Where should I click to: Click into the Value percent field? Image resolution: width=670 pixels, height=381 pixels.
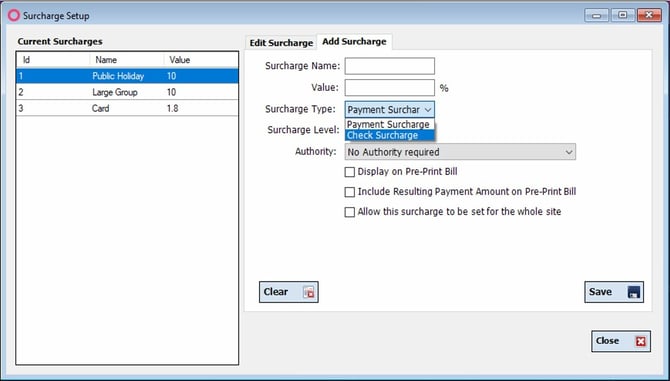point(389,88)
